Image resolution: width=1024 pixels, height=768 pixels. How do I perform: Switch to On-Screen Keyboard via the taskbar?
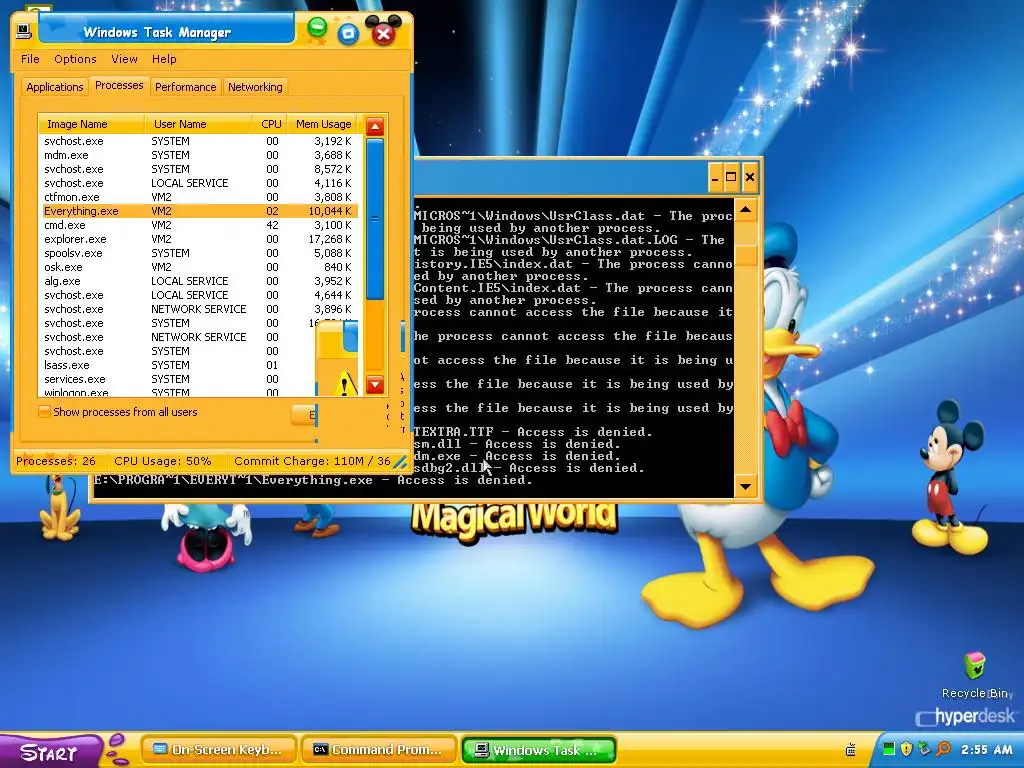[x=219, y=750]
